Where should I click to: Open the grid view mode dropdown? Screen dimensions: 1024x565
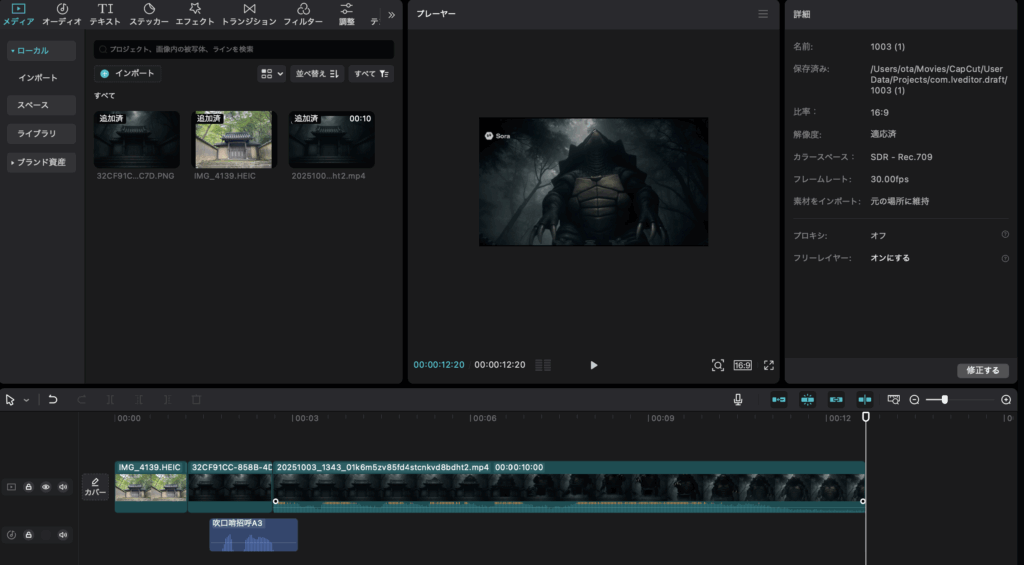[271, 74]
